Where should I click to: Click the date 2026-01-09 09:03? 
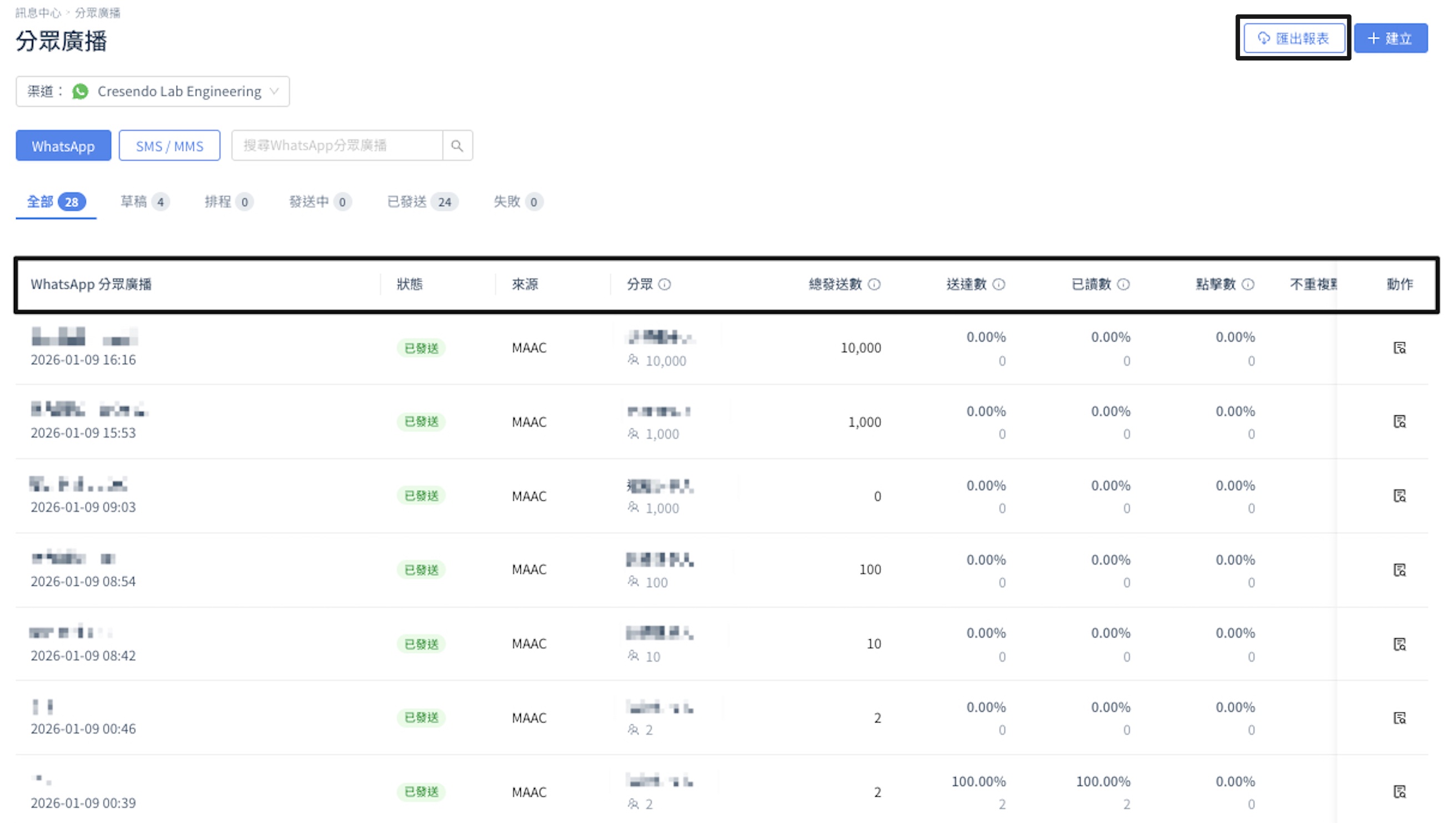83,507
